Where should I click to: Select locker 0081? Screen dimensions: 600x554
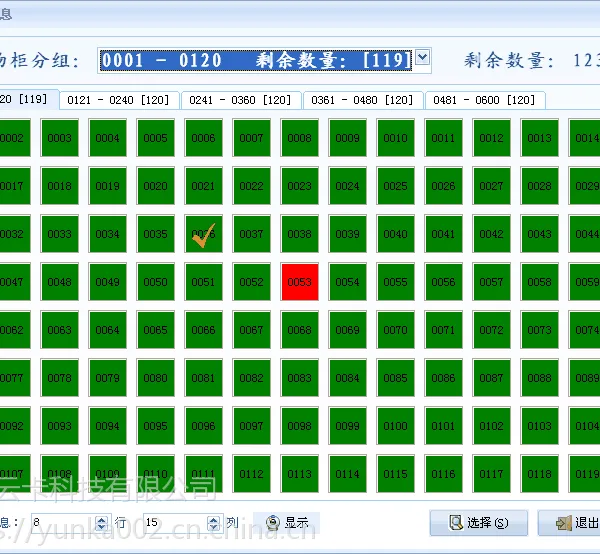pos(204,378)
